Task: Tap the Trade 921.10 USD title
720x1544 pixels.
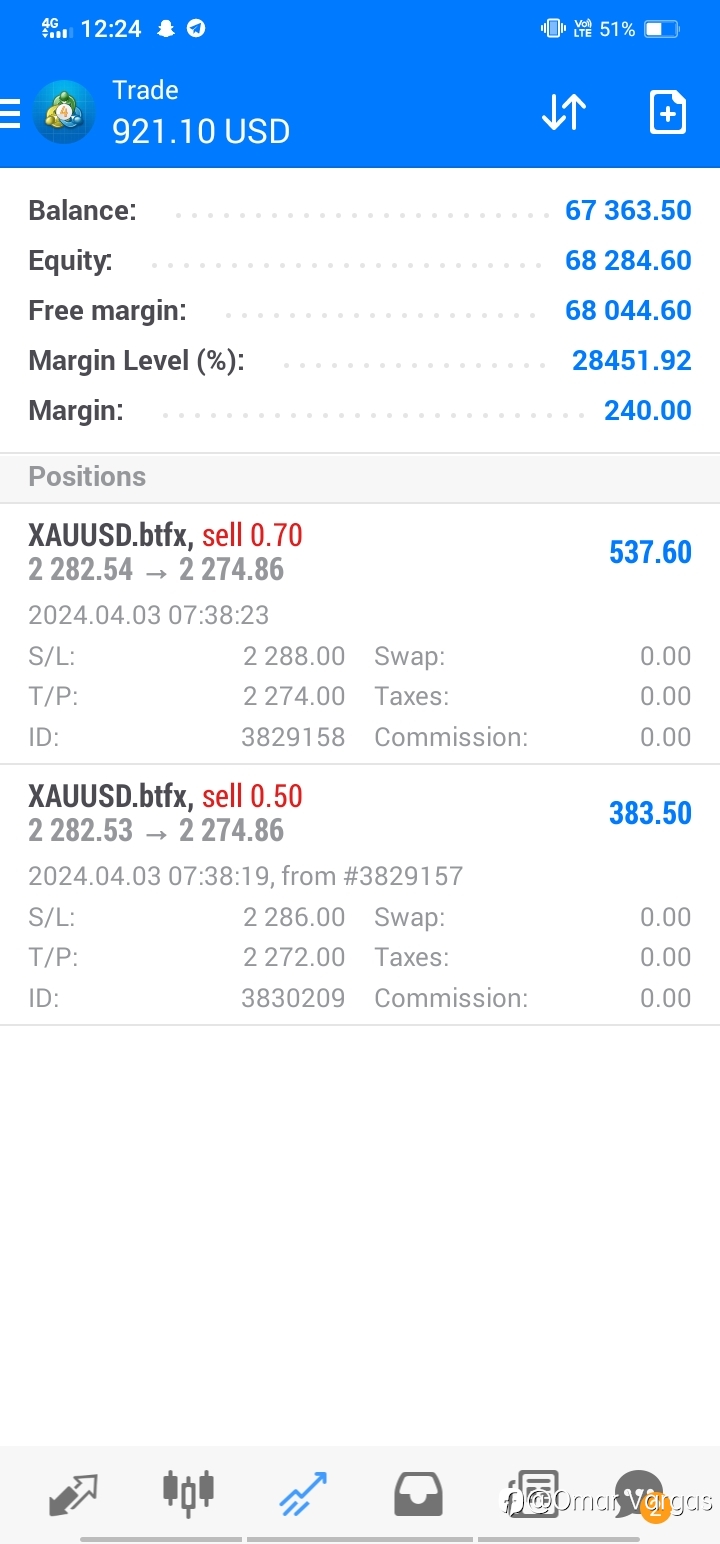Action: (x=200, y=112)
